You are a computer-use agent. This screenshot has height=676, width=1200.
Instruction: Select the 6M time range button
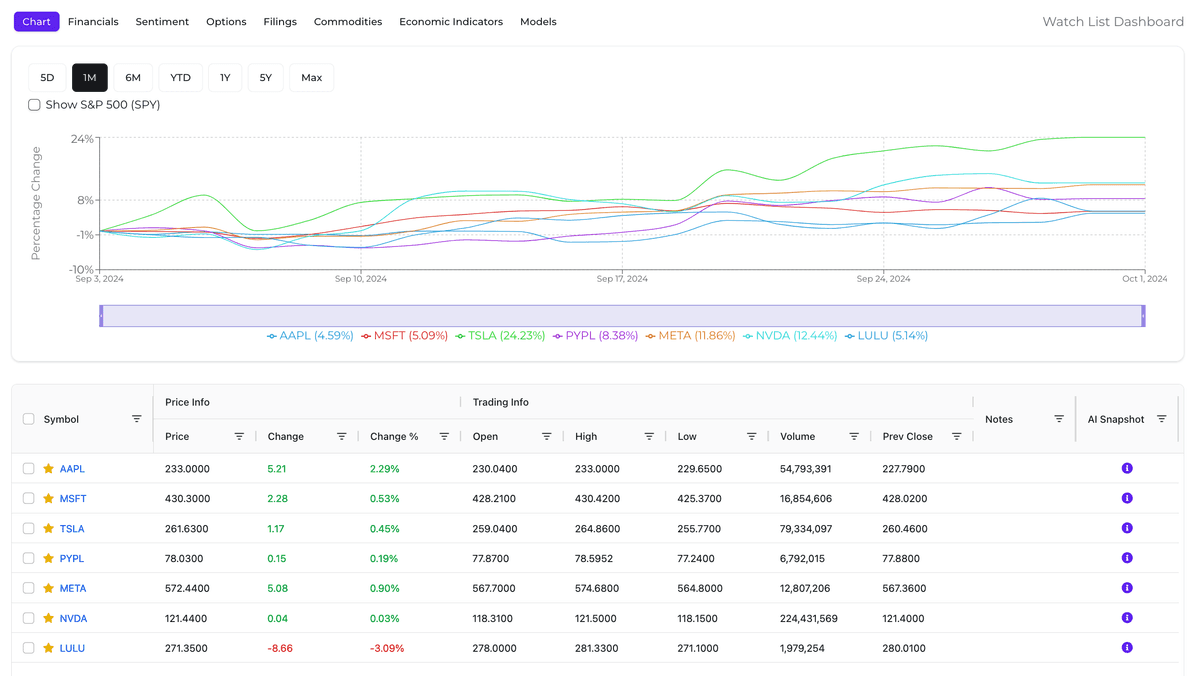coord(133,77)
